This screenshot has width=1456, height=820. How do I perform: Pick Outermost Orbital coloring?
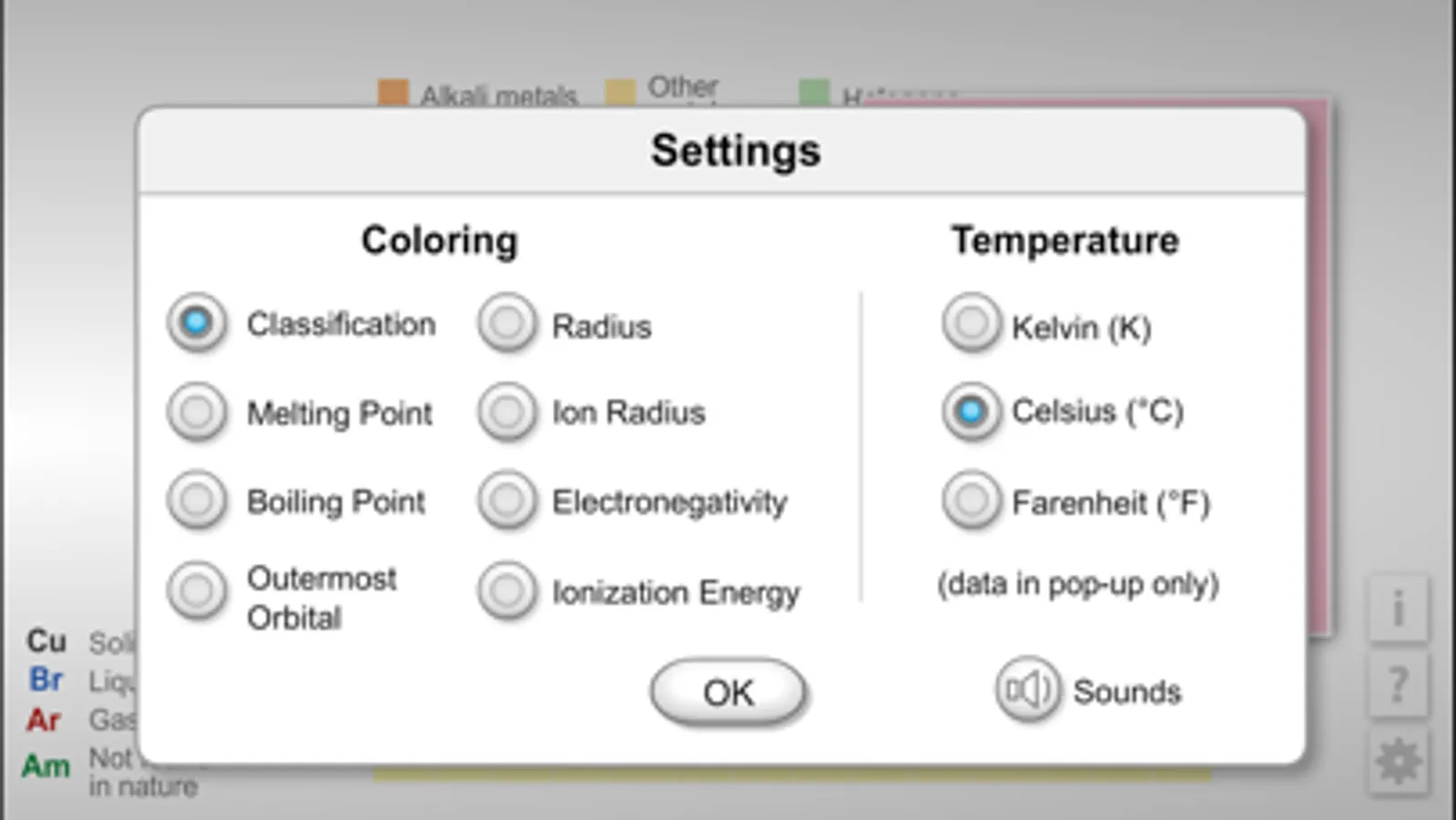[196, 590]
